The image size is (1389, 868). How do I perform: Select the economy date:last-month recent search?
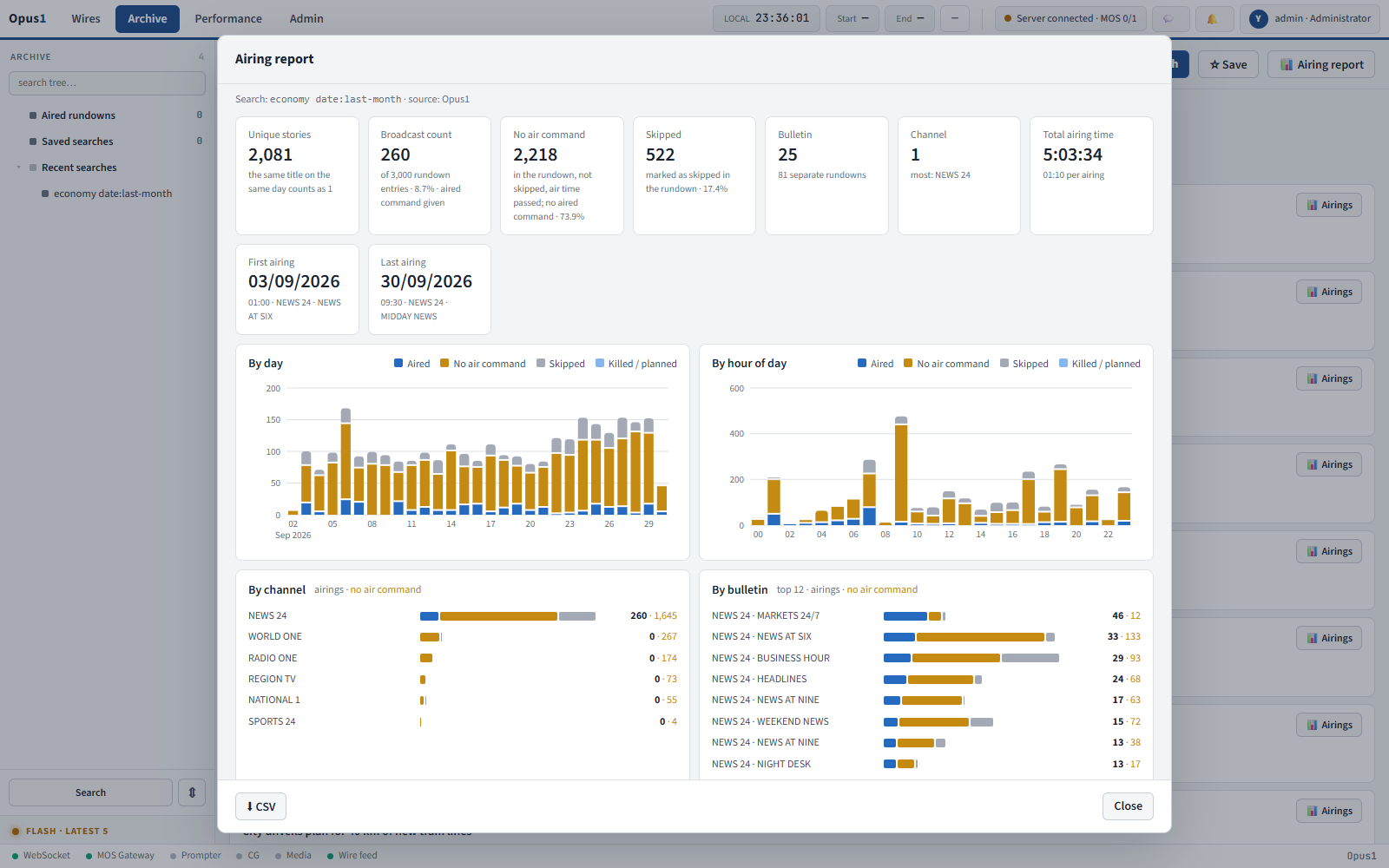click(113, 194)
